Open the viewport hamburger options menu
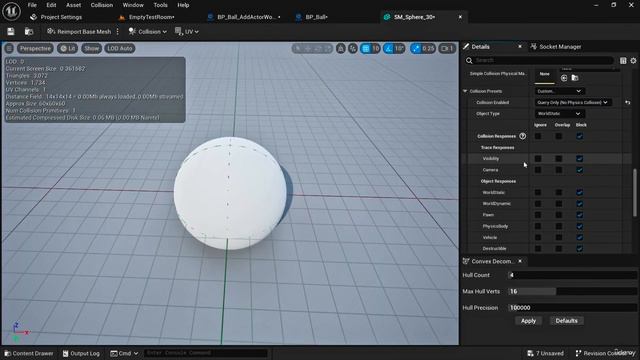640x360 pixels. pos(9,49)
